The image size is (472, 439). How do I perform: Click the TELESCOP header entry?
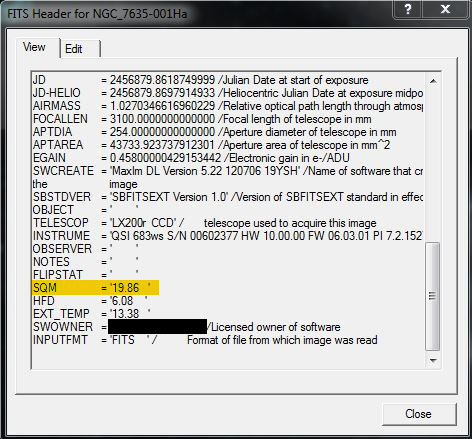[x=205, y=223]
